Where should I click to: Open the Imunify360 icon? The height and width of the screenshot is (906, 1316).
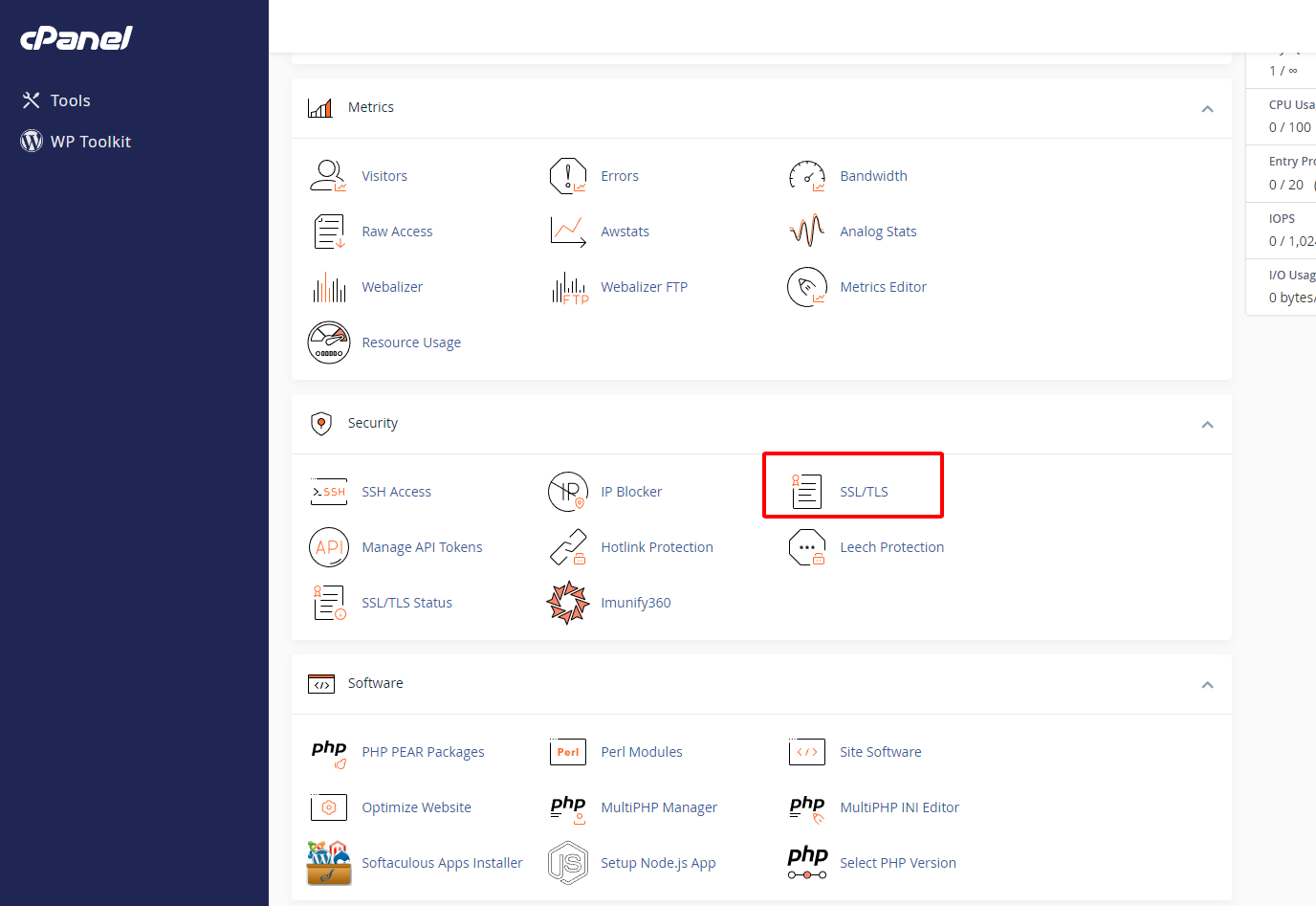[x=567, y=603]
